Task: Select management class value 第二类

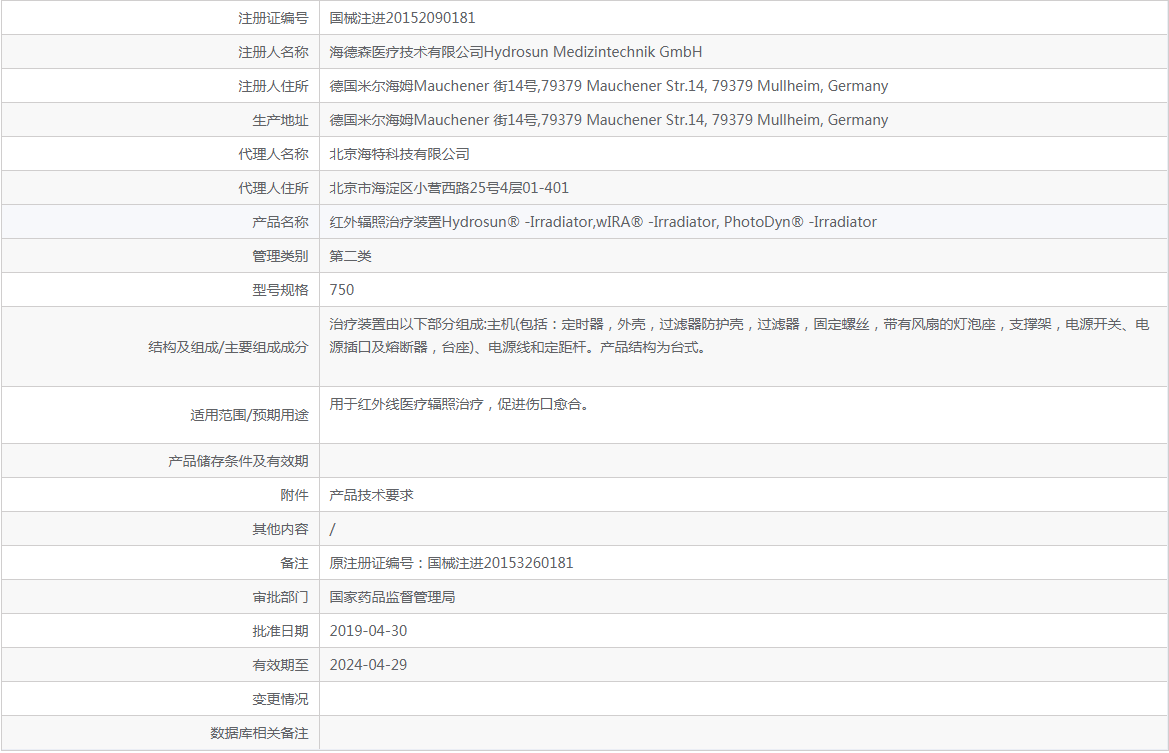Action: tap(350, 256)
